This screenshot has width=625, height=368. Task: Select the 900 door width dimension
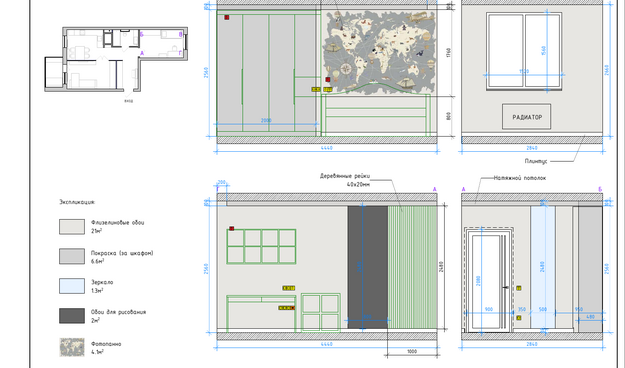coord(489,309)
